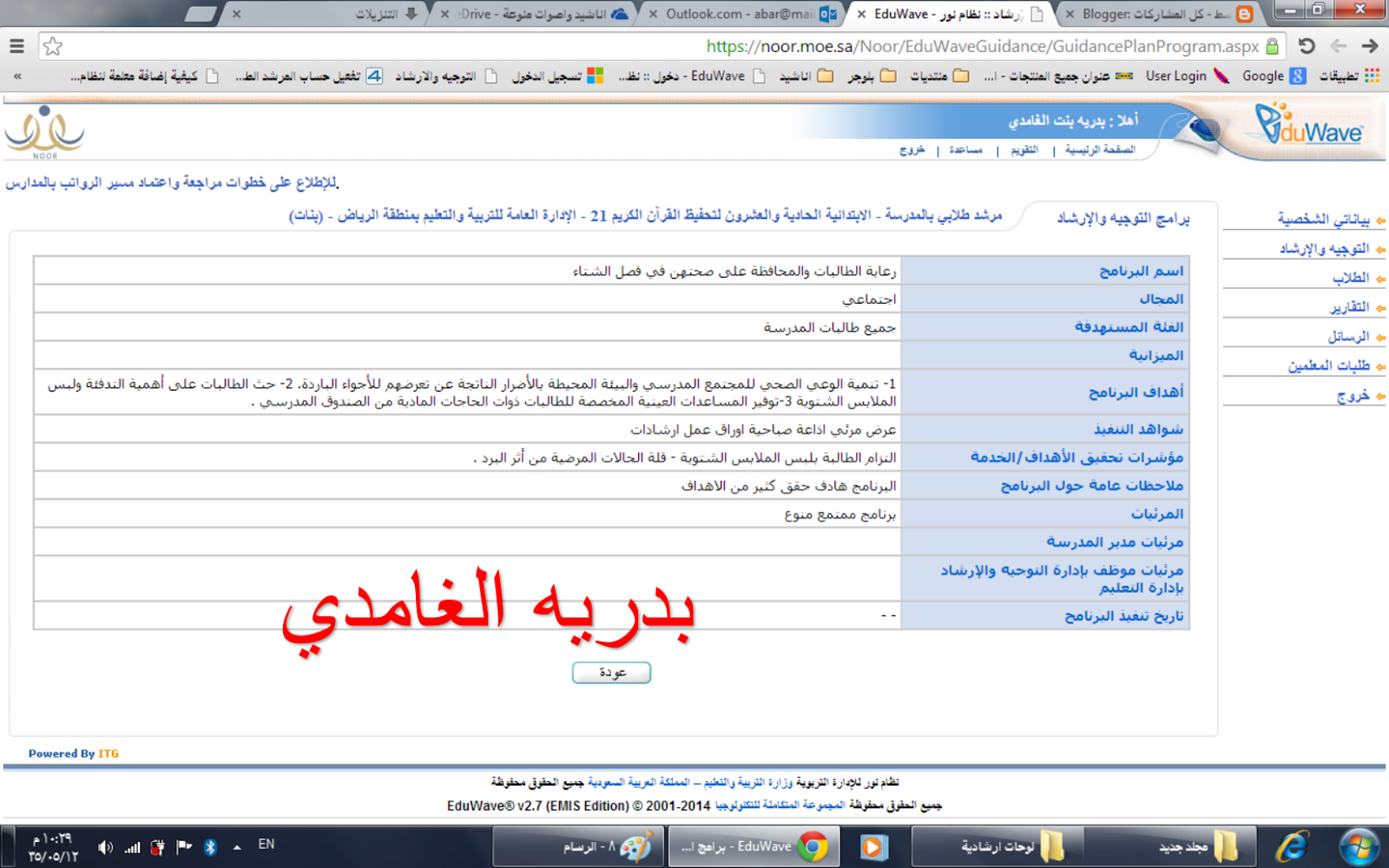Close the Blogger tab
This screenshot has width=1389, height=868.
pos(1070,14)
